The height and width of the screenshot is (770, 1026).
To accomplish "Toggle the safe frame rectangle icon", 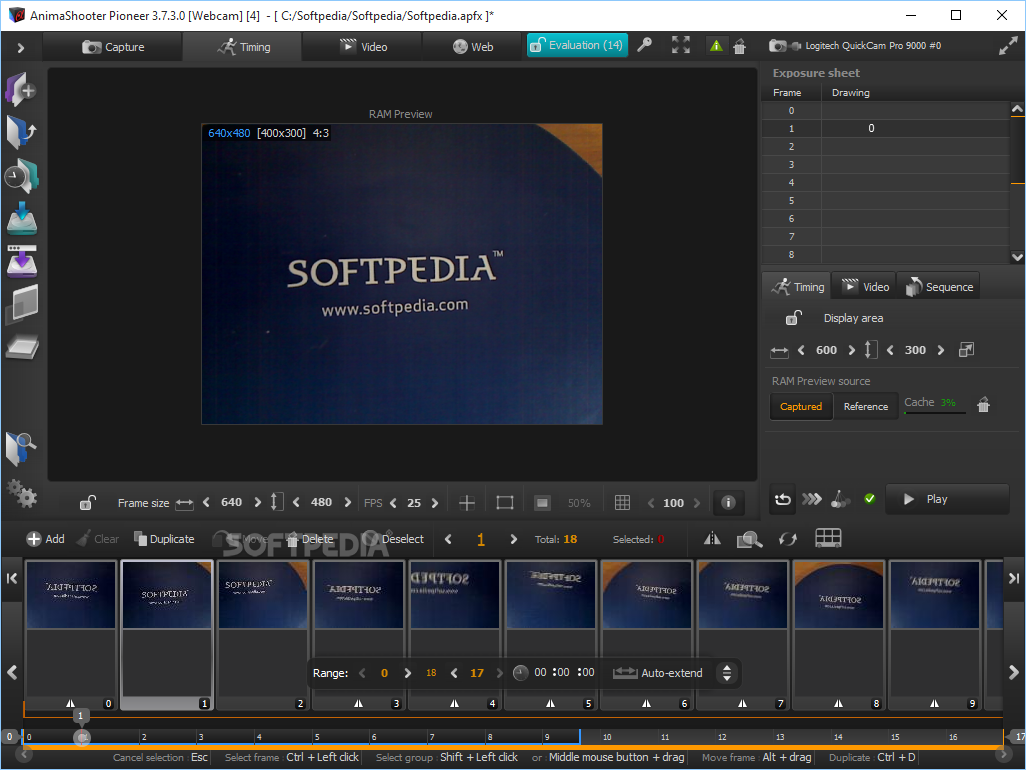I will pyautogui.click(x=504, y=502).
